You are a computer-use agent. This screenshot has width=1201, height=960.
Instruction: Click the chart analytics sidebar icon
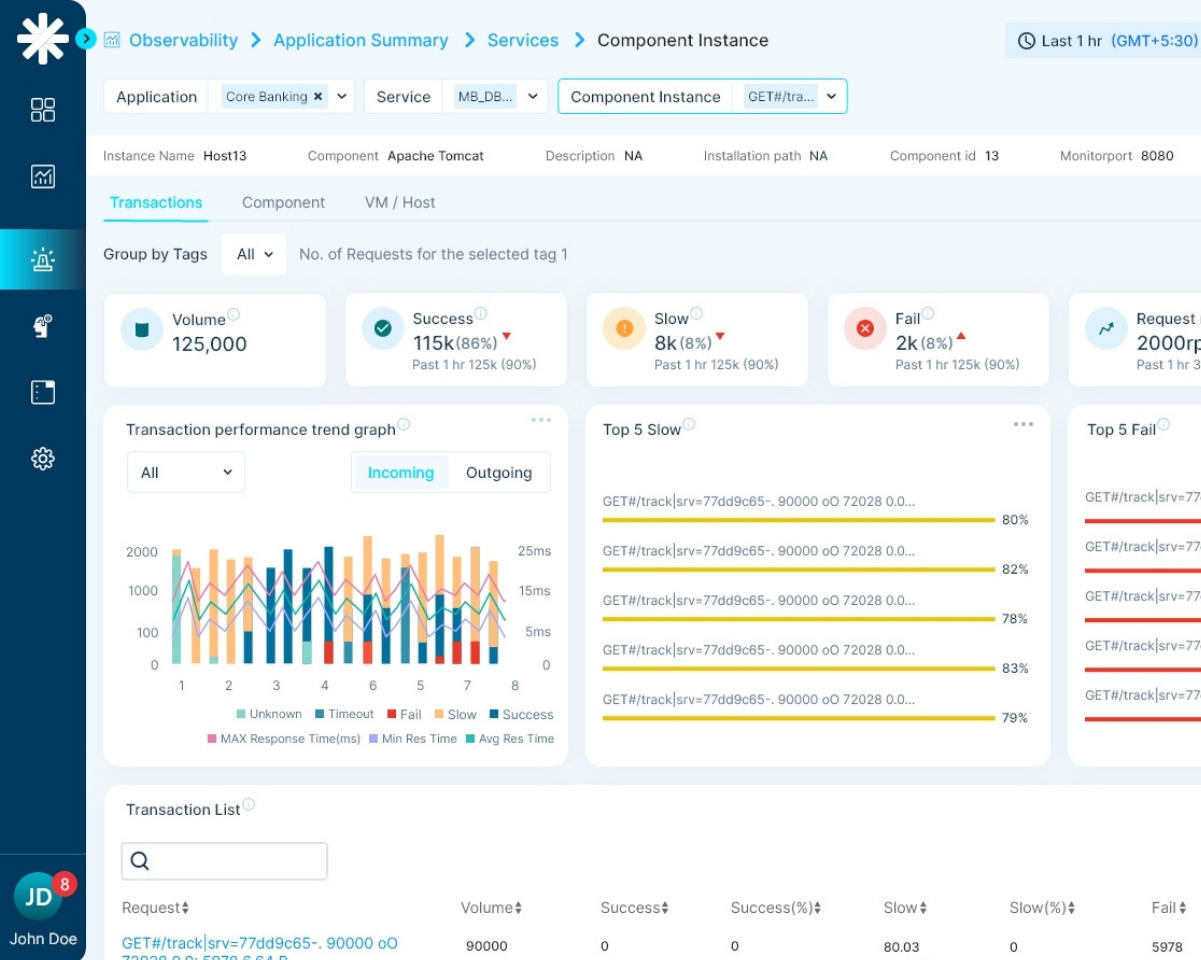tap(43, 177)
